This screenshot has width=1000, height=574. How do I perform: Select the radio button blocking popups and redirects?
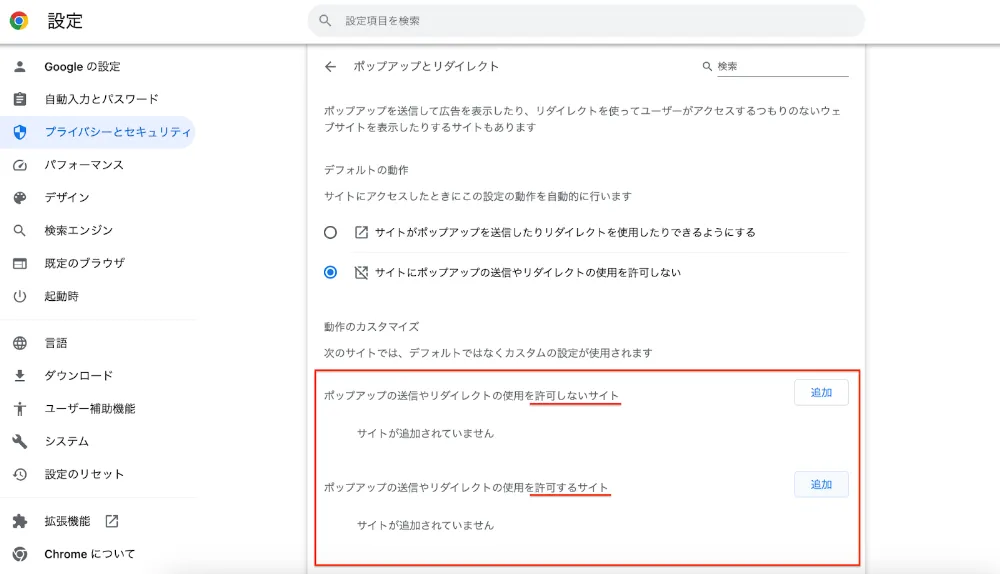click(330, 272)
